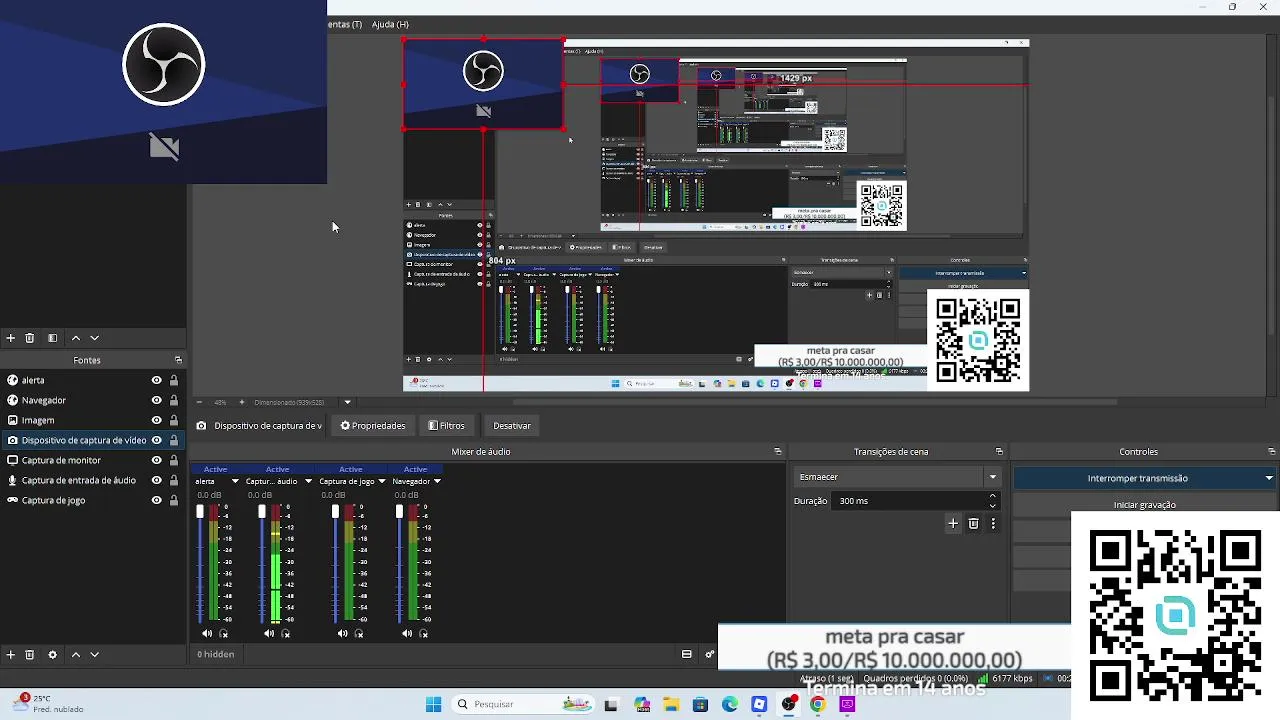
Task: Open Google Chrome from the taskbar
Action: [x=818, y=704]
